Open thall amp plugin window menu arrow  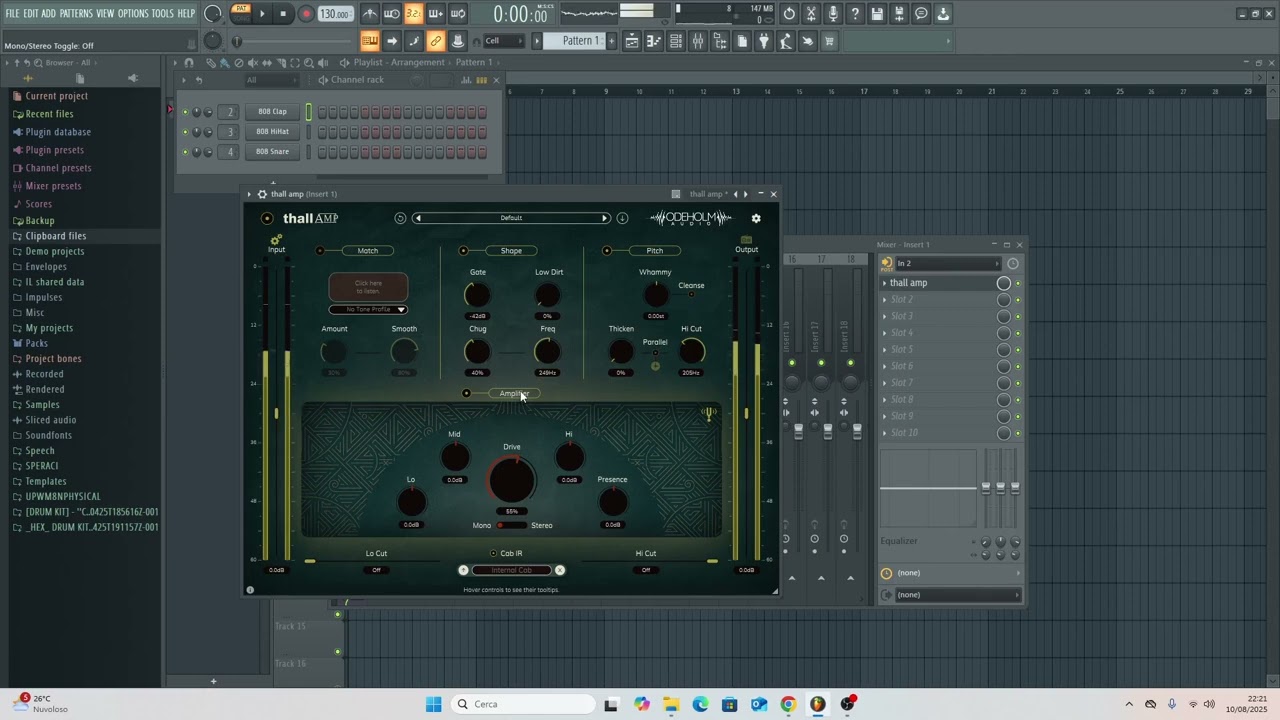pos(249,194)
